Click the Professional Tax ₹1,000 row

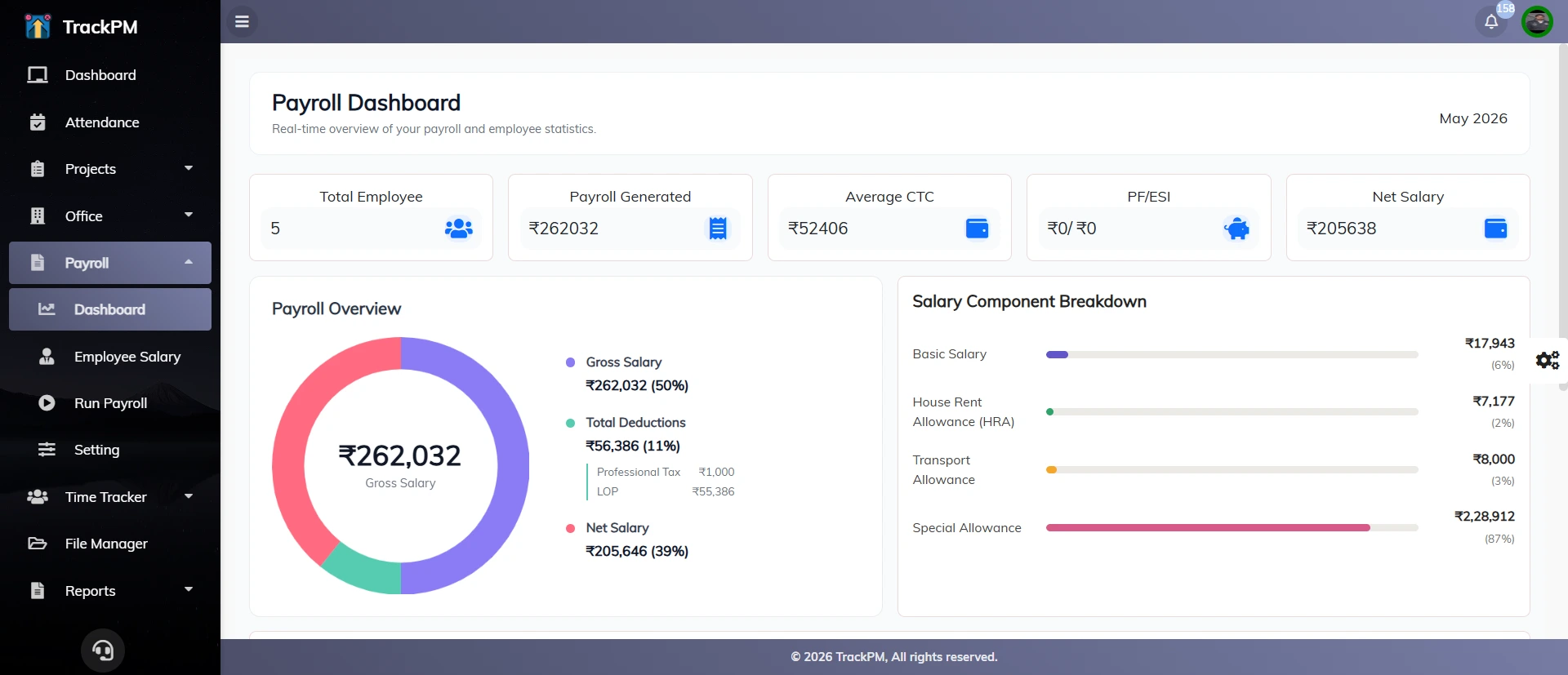pos(666,472)
